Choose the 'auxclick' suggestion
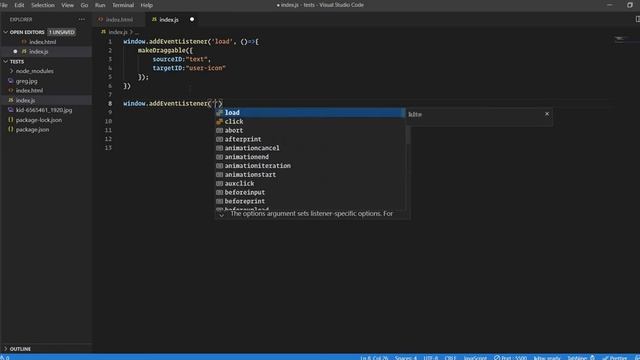Viewport: 640px width, 360px height. tap(310, 184)
